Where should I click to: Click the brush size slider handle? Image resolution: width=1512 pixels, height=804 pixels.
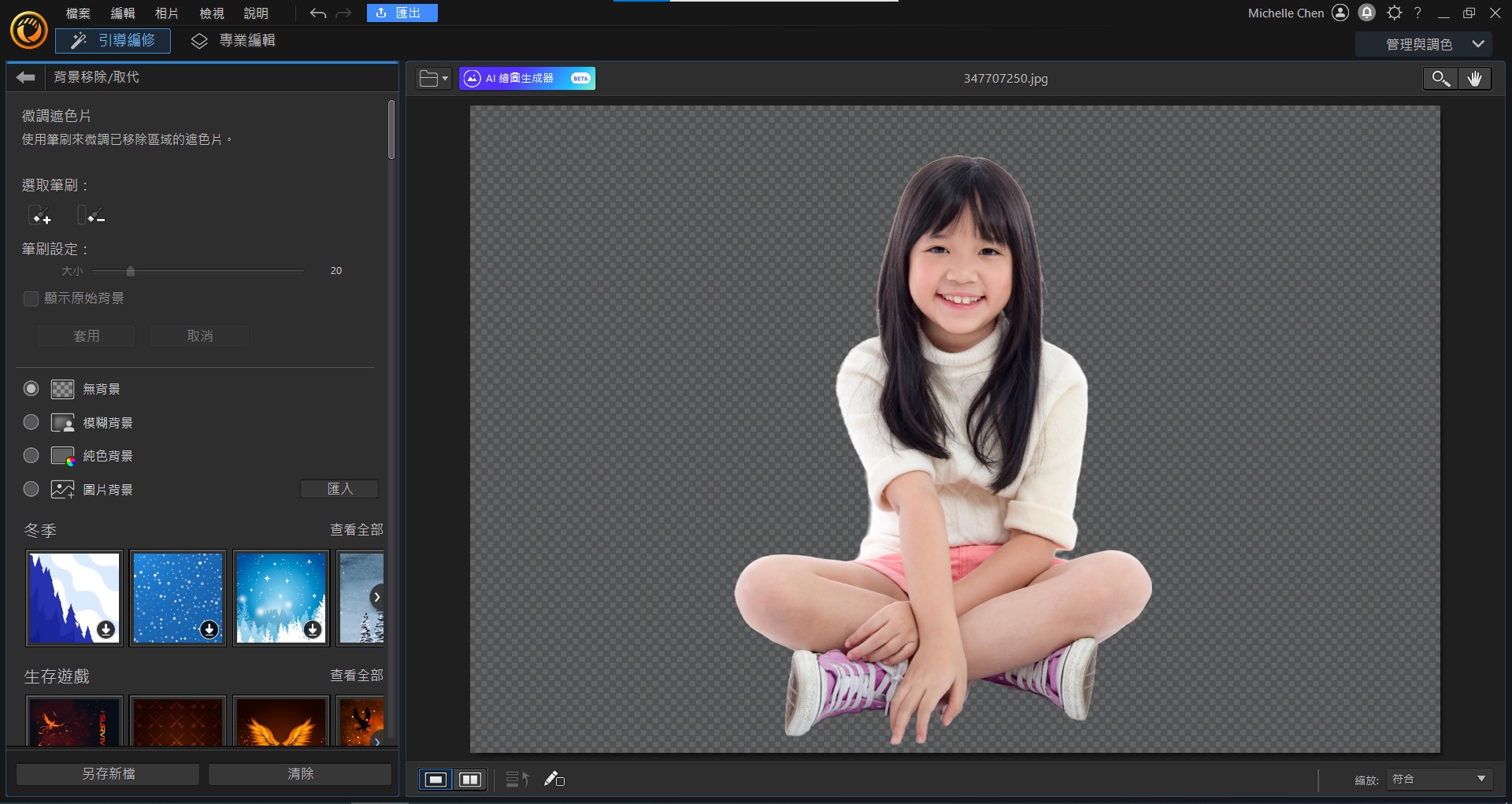coord(131,271)
